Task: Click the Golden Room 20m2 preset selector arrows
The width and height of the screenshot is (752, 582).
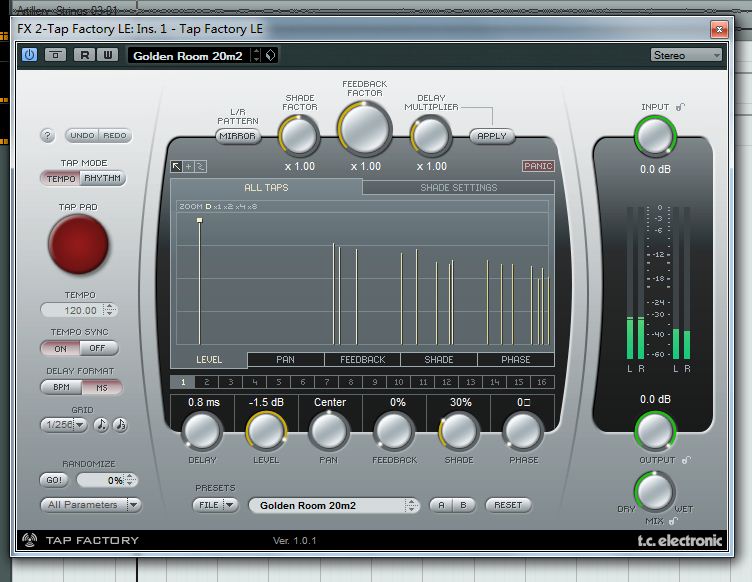Action: 411,505
